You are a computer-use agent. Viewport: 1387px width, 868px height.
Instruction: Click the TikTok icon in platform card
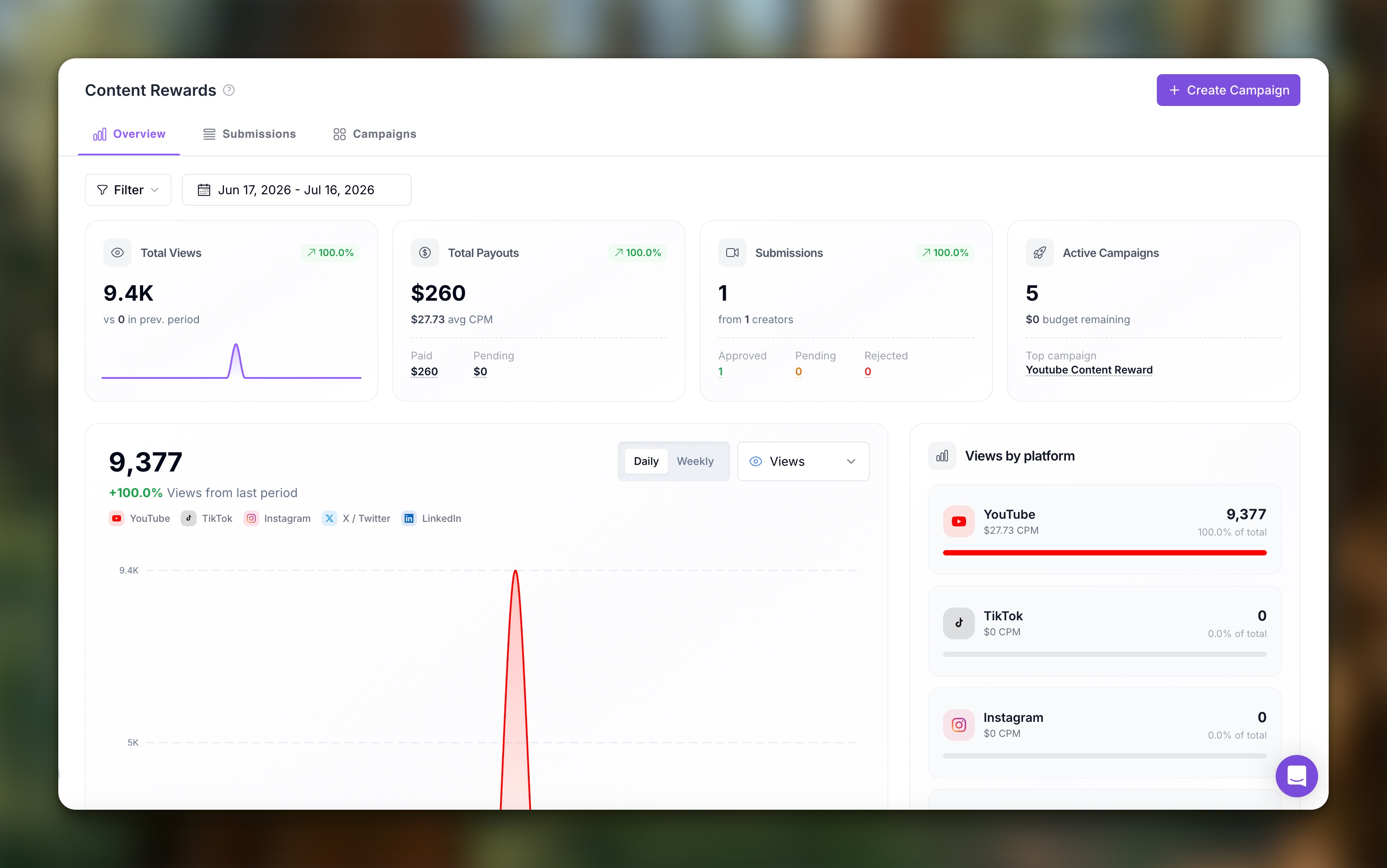click(959, 623)
